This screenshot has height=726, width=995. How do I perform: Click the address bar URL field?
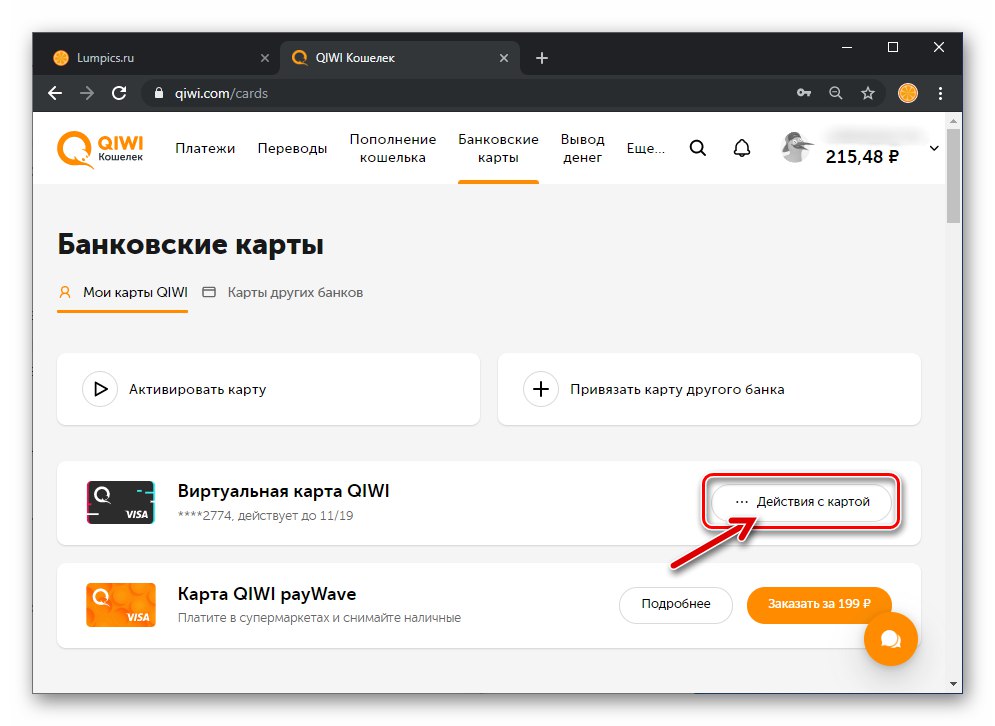(450, 93)
